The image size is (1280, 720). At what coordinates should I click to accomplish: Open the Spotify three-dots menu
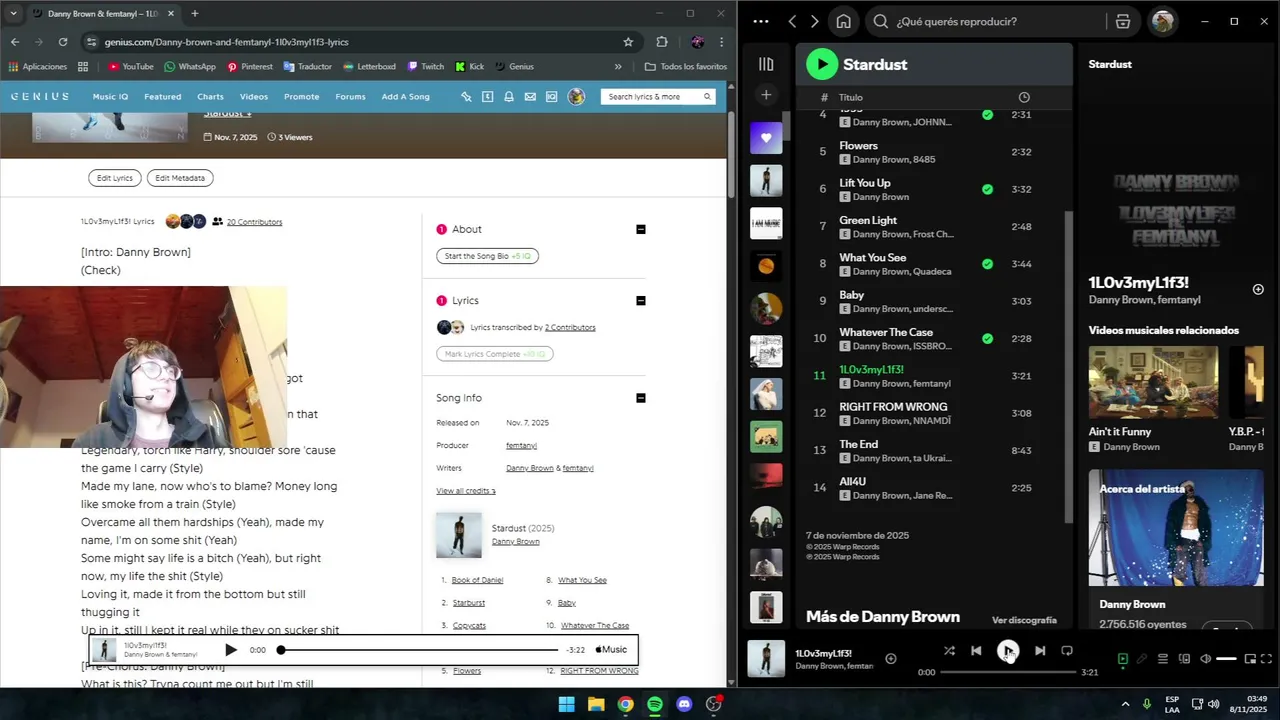761,21
